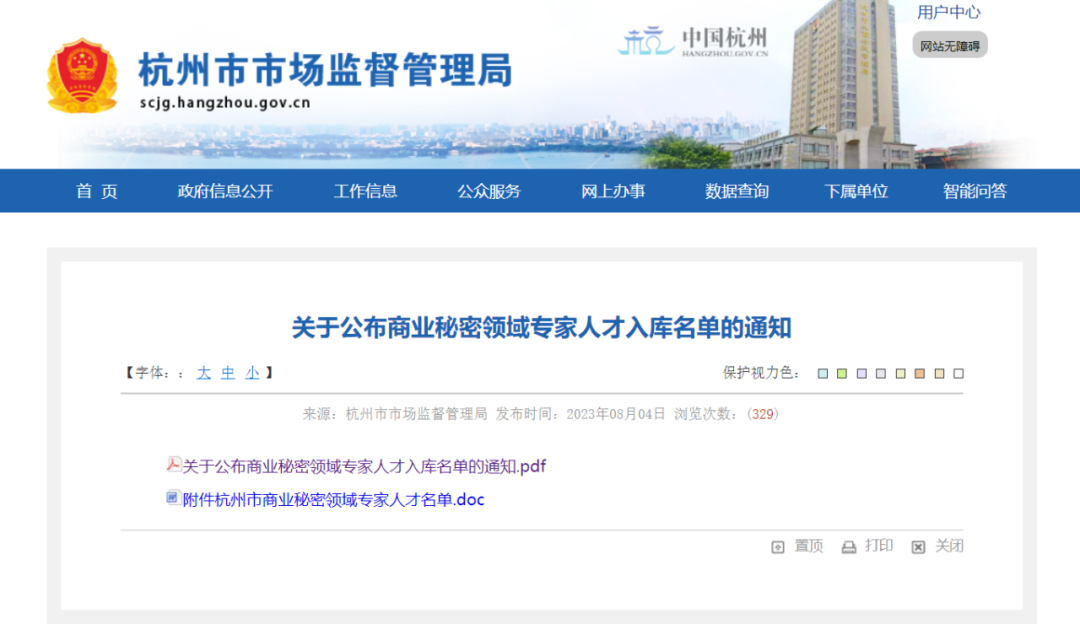Click the 置顶 back-to-top icon
1080x635 pixels.
point(778,547)
